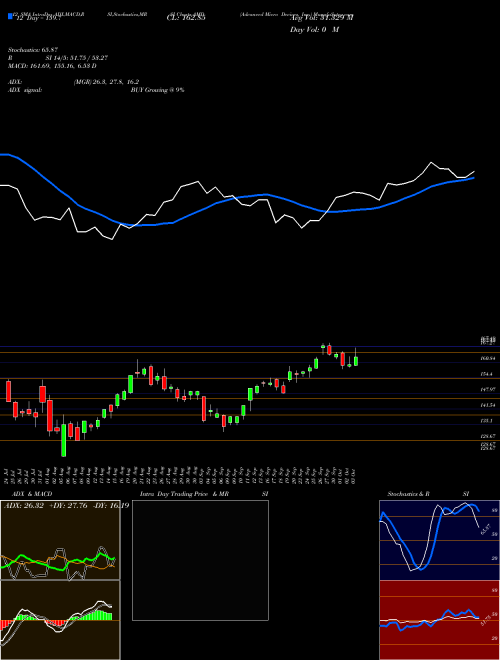
Task: Click the last green candlestick on the right
Action: [356, 361]
